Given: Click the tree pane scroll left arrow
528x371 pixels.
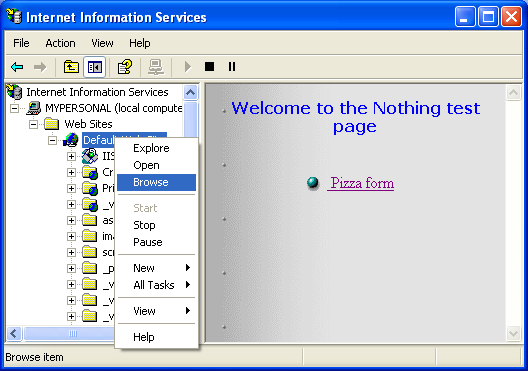Looking at the screenshot, I should (x=14, y=334).
